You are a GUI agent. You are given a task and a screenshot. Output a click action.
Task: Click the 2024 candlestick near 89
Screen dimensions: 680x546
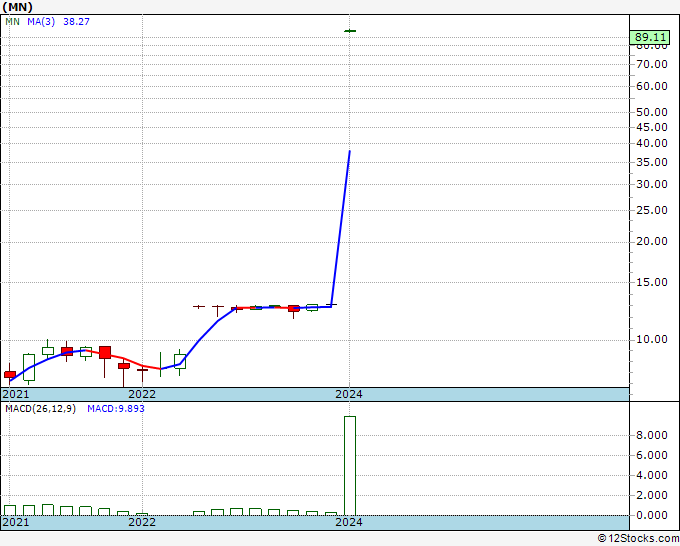(350, 31)
